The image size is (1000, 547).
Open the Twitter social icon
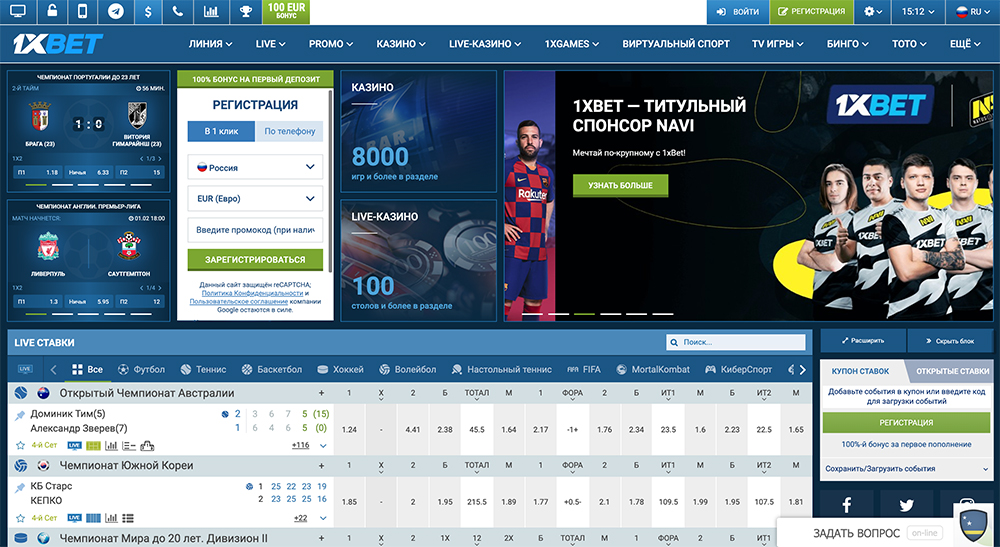[x=906, y=505]
